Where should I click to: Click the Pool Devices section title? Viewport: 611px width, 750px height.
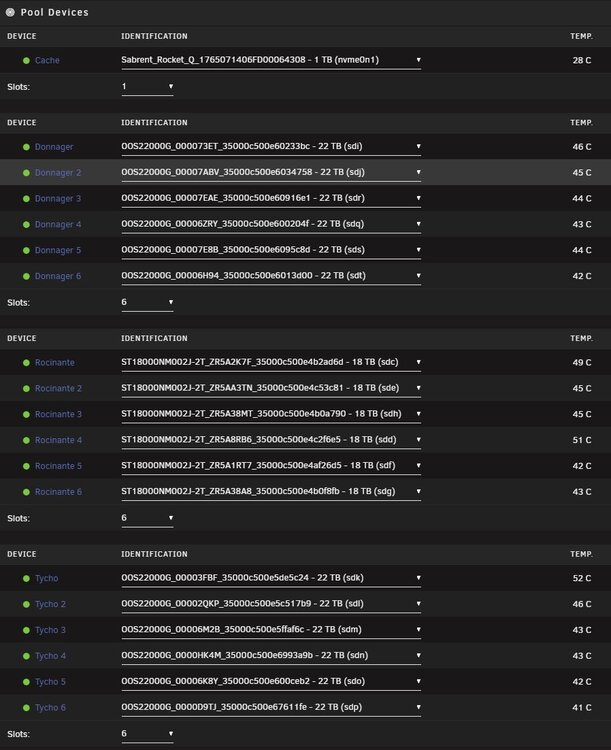click(x=55, y=12)
